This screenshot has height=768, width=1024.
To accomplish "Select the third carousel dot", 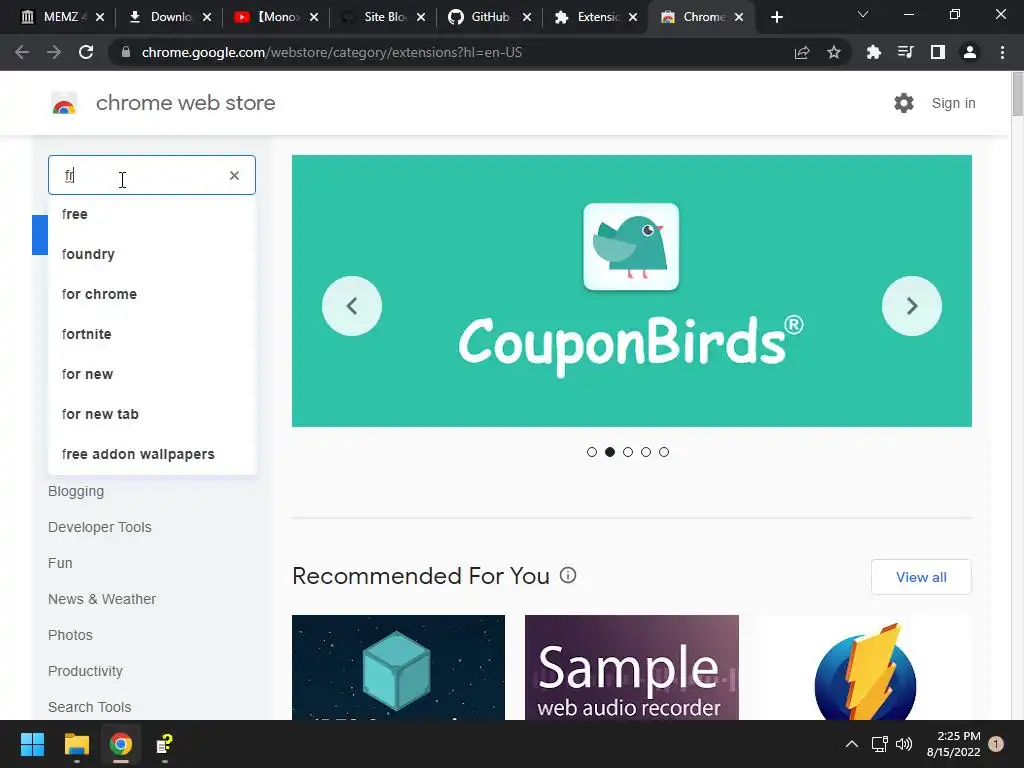I will pos(628,452).
